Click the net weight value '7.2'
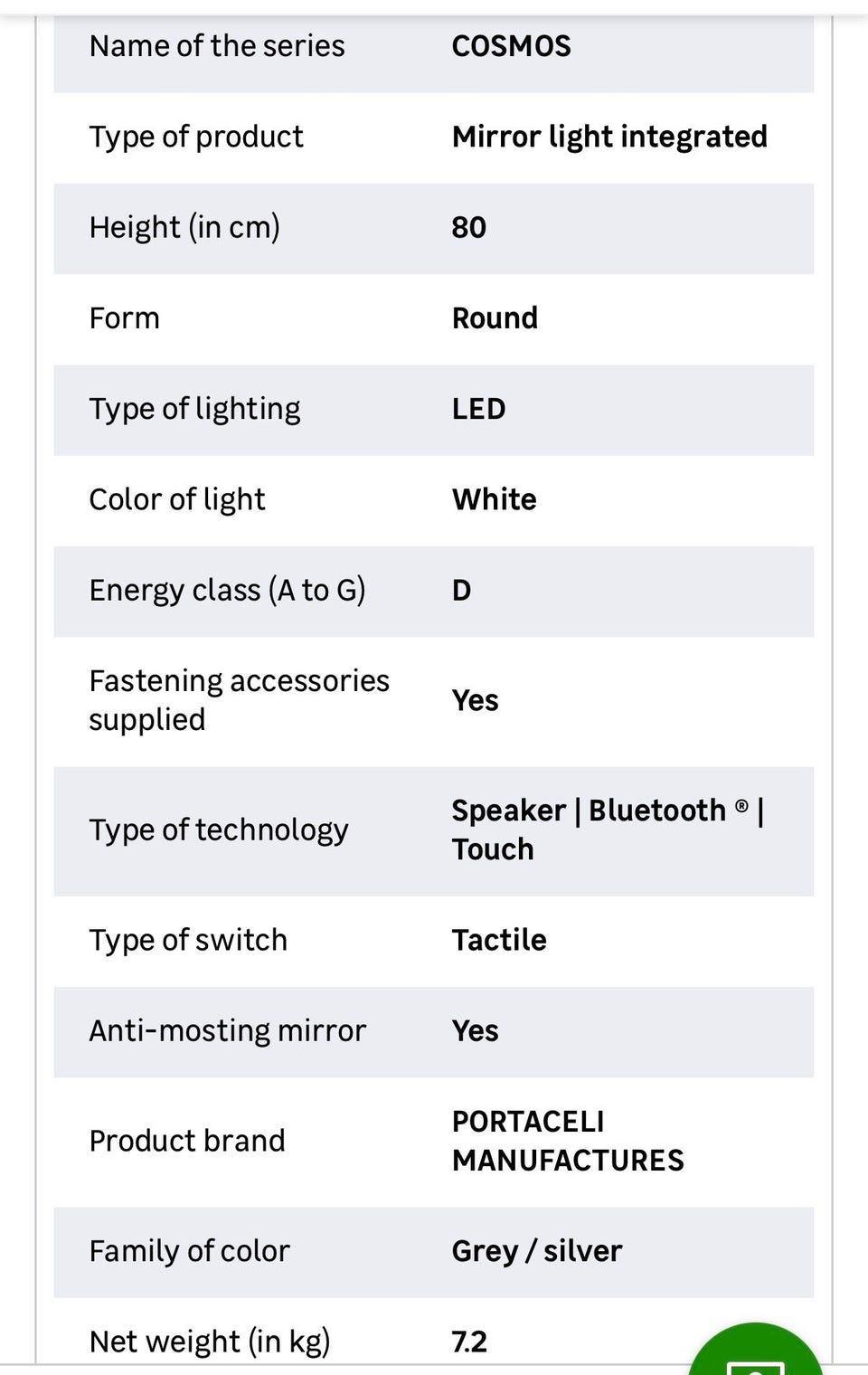 469,1342
